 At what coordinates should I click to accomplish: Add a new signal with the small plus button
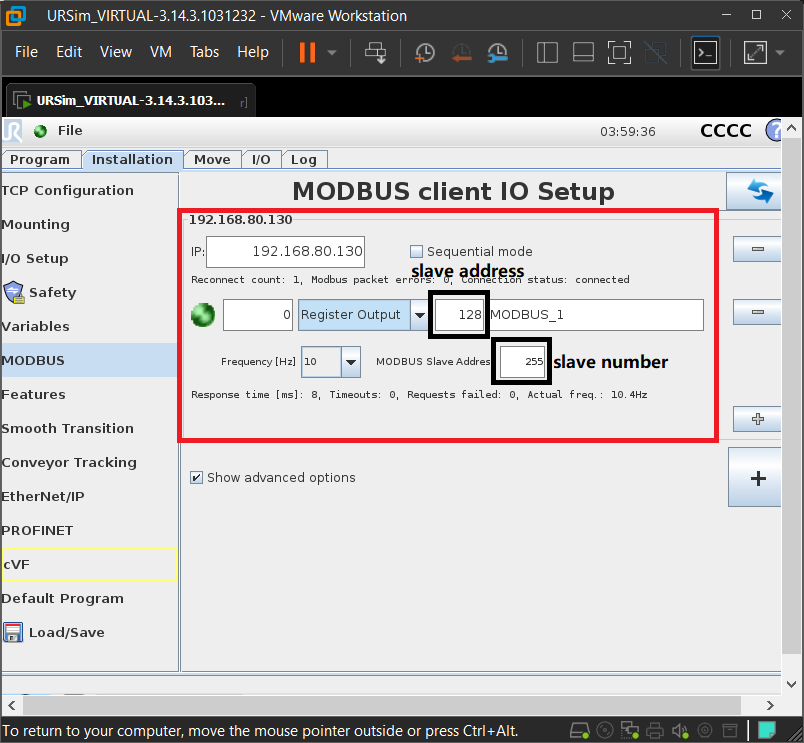[x=757, y=419]
